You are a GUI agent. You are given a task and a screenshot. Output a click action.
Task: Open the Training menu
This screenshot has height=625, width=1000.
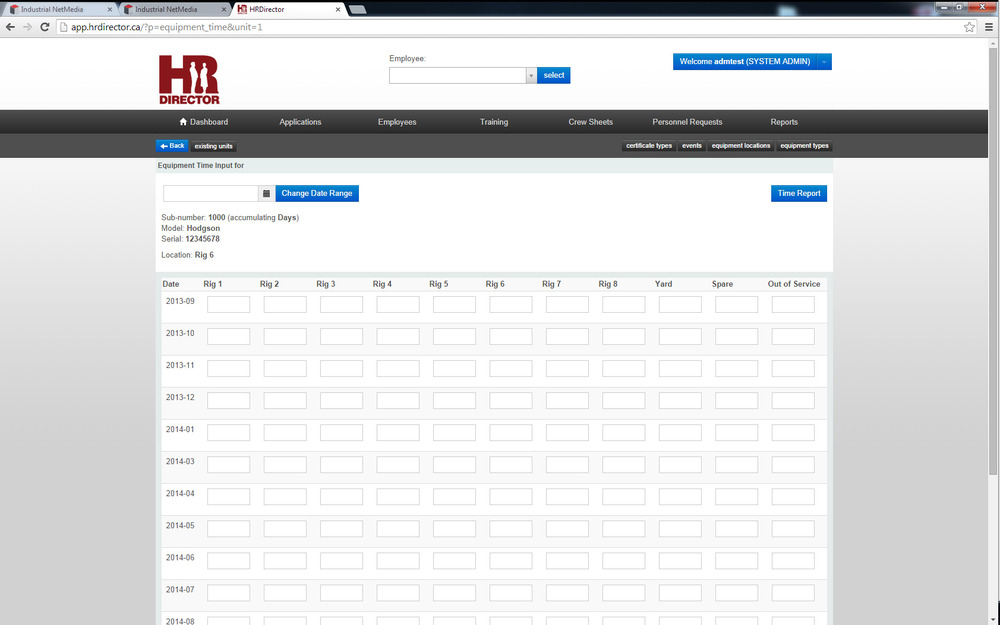tap(494, 122)
